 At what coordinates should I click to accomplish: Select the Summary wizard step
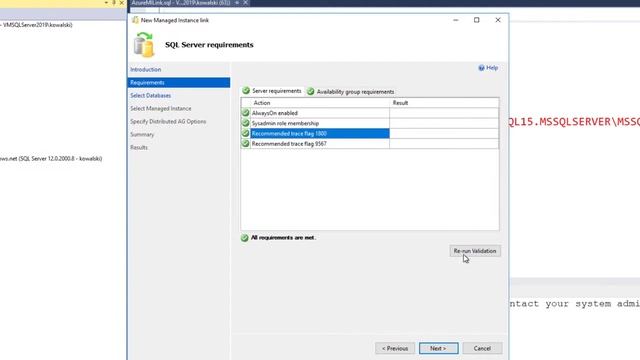142,134
